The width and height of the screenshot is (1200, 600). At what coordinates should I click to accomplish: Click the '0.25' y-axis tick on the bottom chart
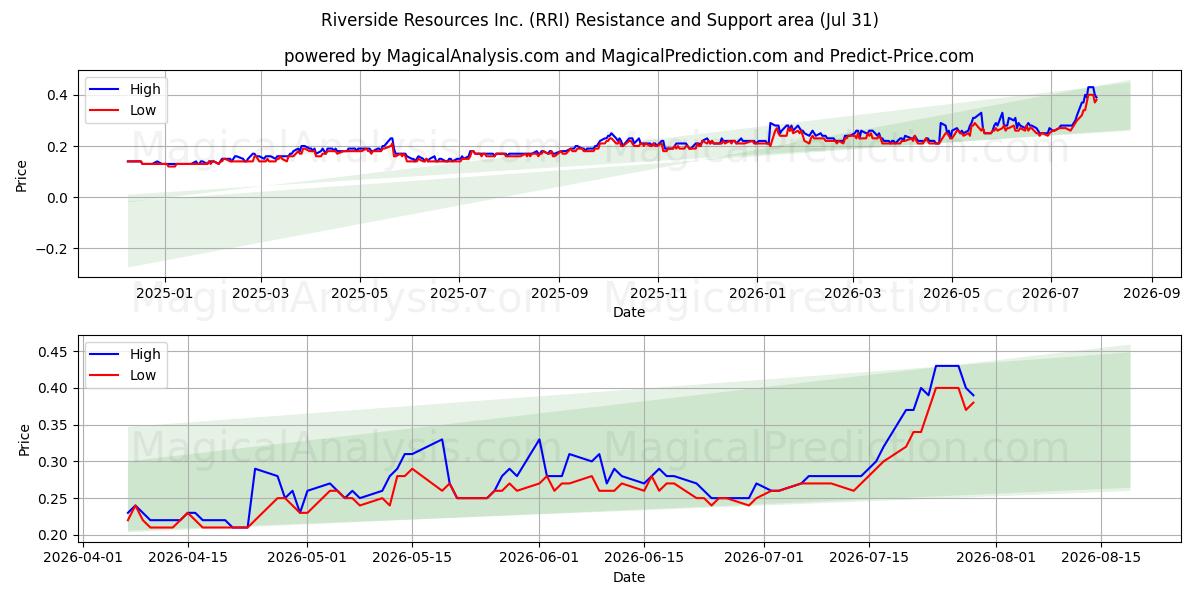pos(56,499)
